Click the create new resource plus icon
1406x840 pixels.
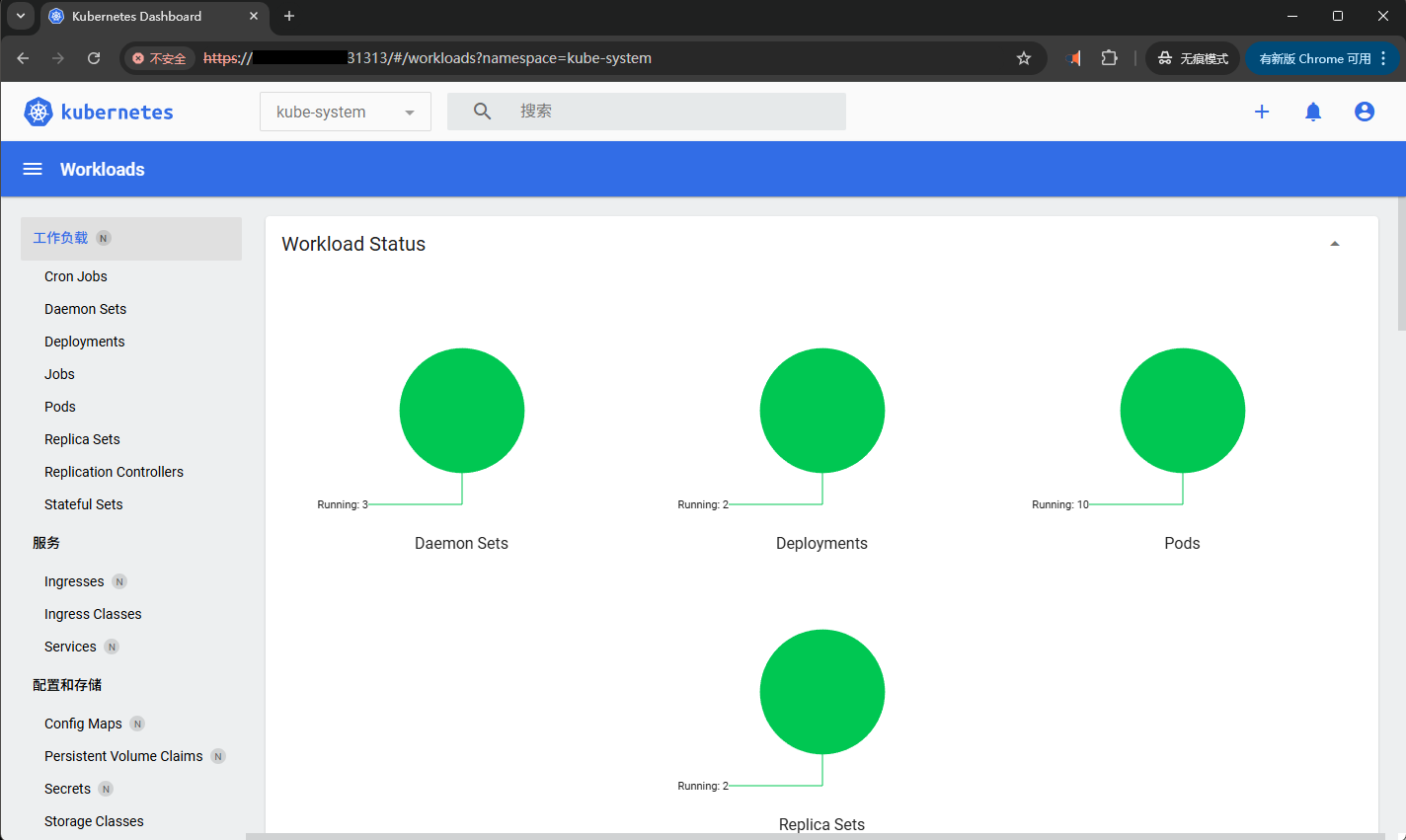(1262, 112)
